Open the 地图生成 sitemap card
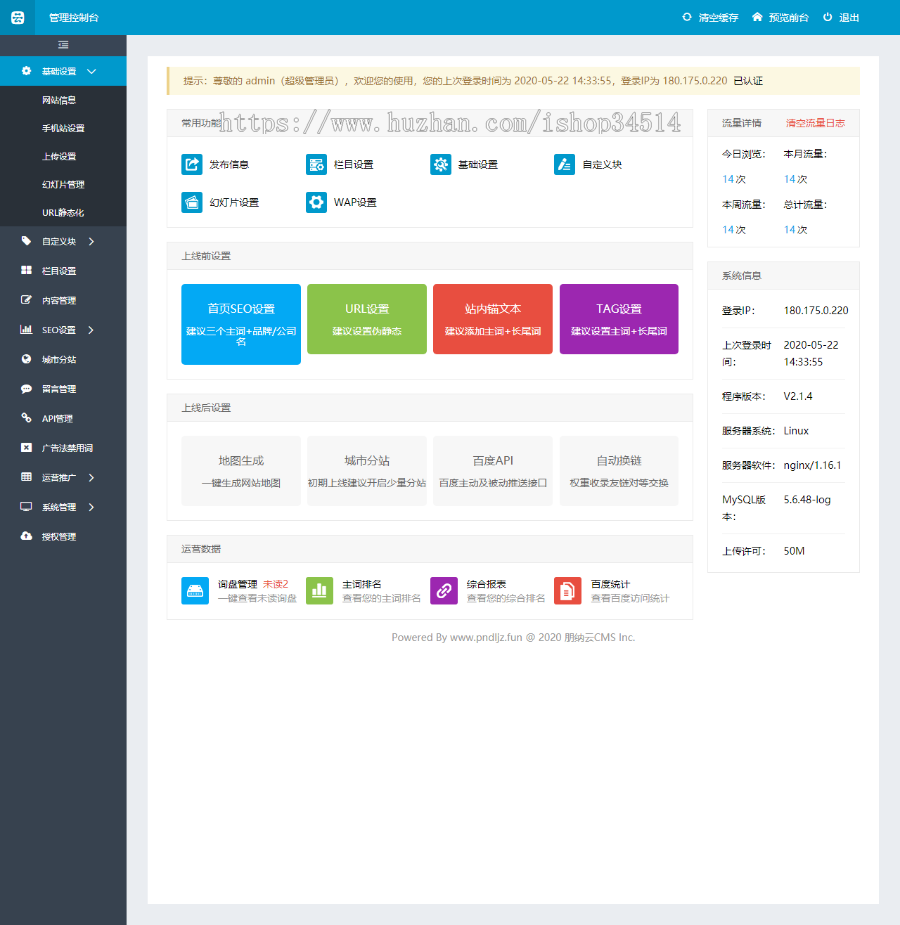The image size is (900, 925). coord(241,471)
